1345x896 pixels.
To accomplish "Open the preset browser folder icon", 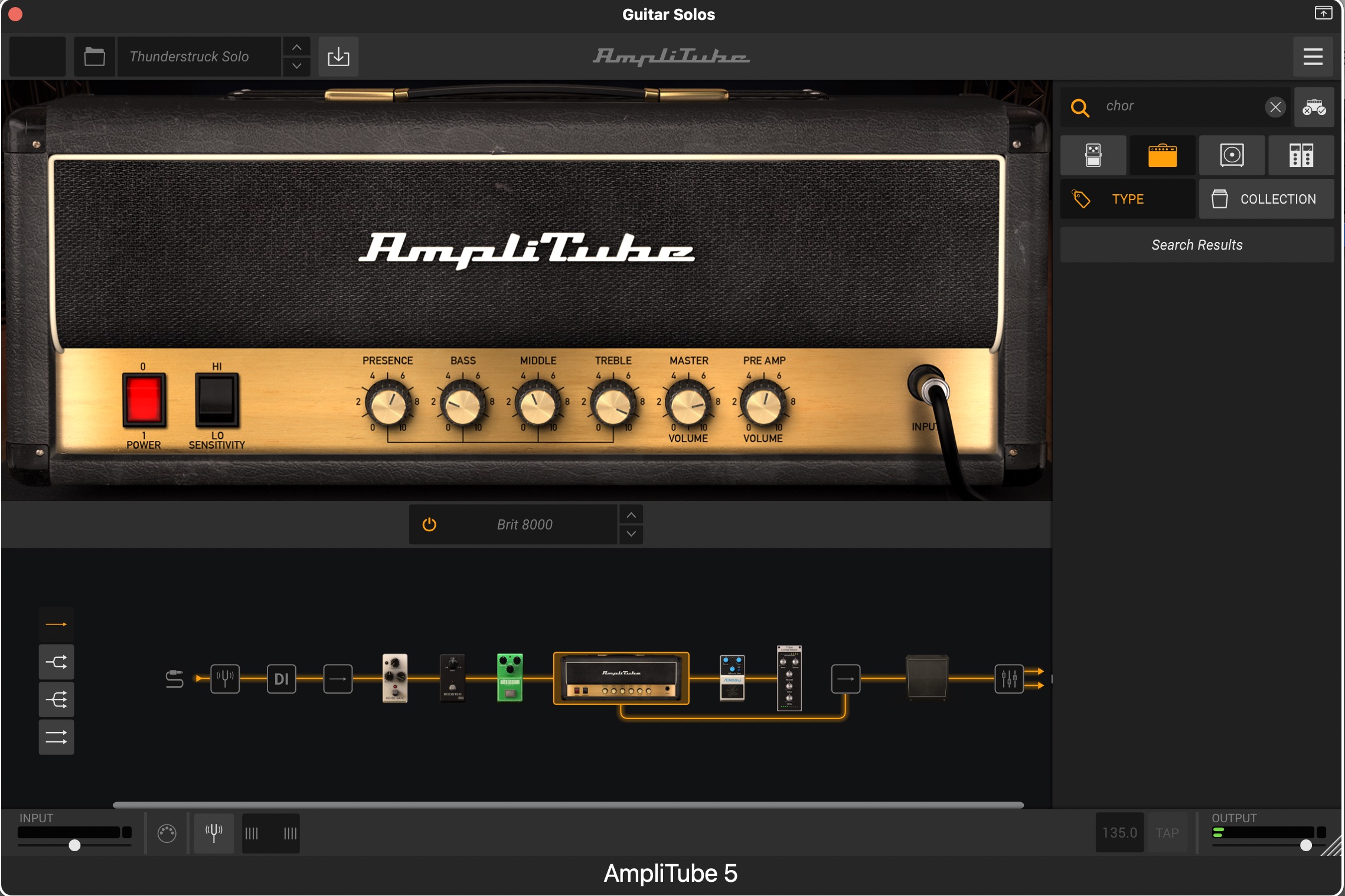I will point(94,57).
